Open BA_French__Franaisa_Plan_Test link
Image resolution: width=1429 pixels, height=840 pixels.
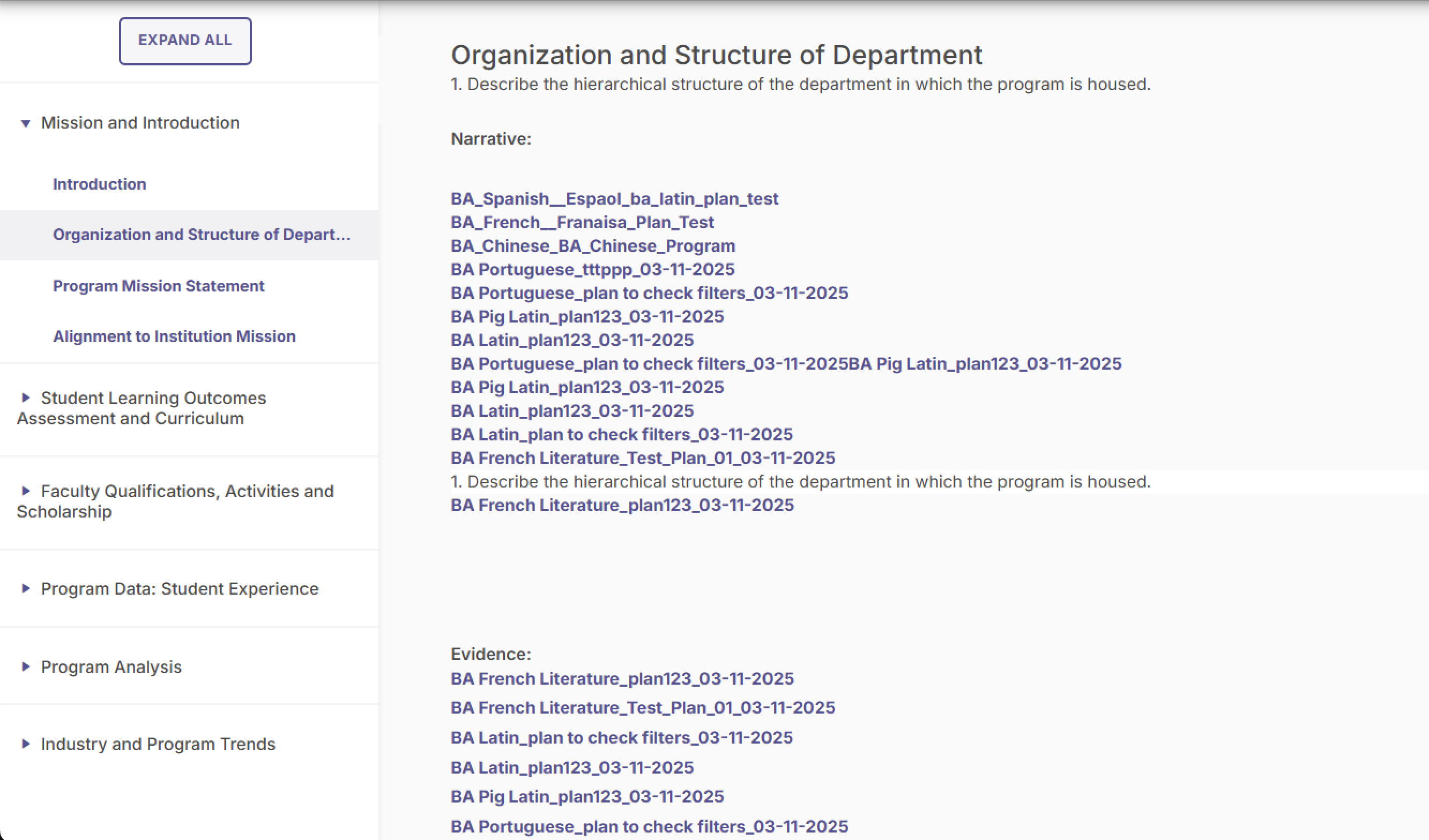click(582, 222)
